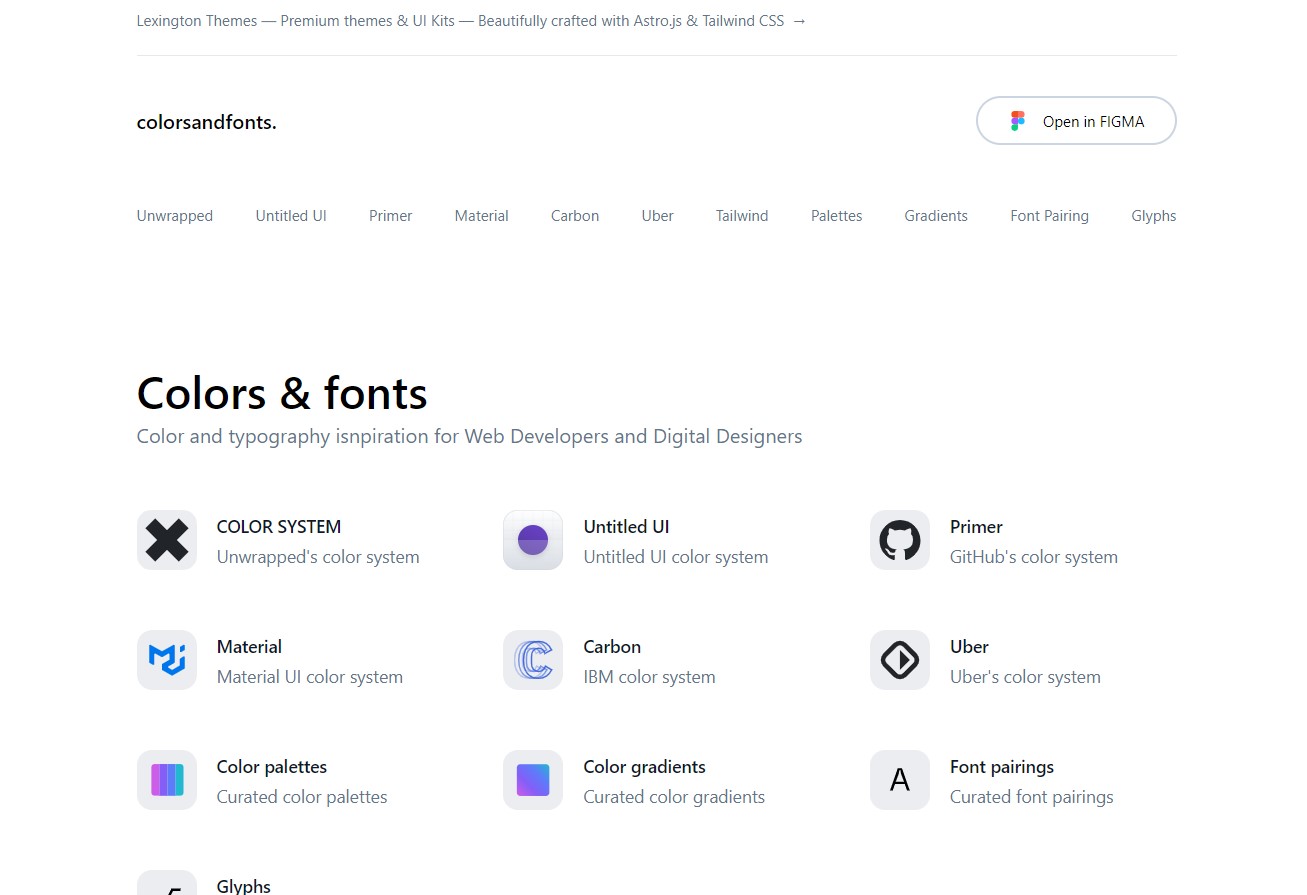Open the Carbon card title link
The height and width of the screenshot is (895, 1307).
click(x=612, y=647)
